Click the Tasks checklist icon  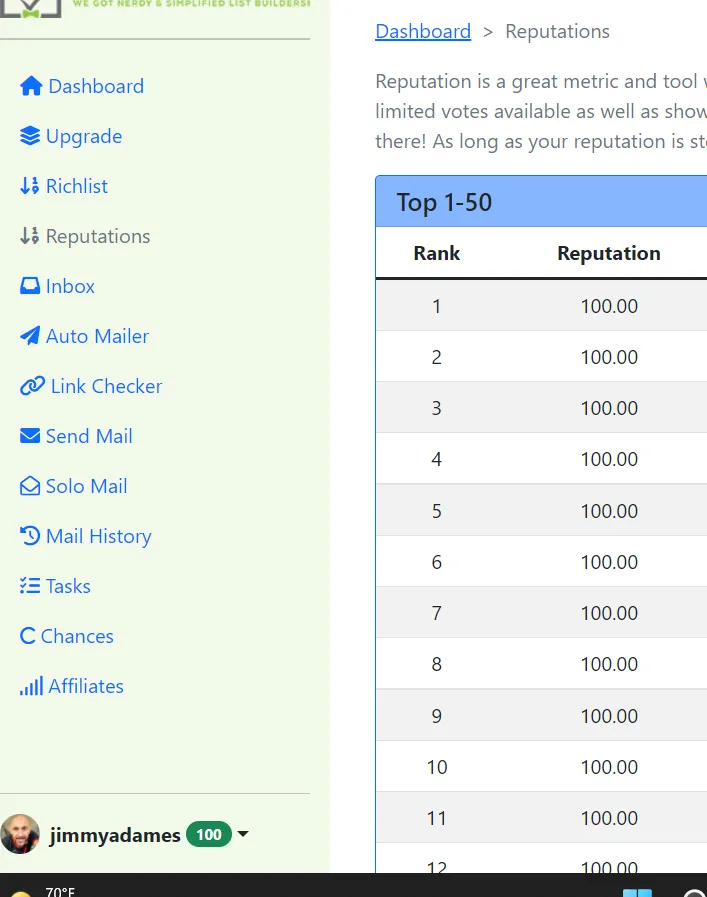[30, 586]
